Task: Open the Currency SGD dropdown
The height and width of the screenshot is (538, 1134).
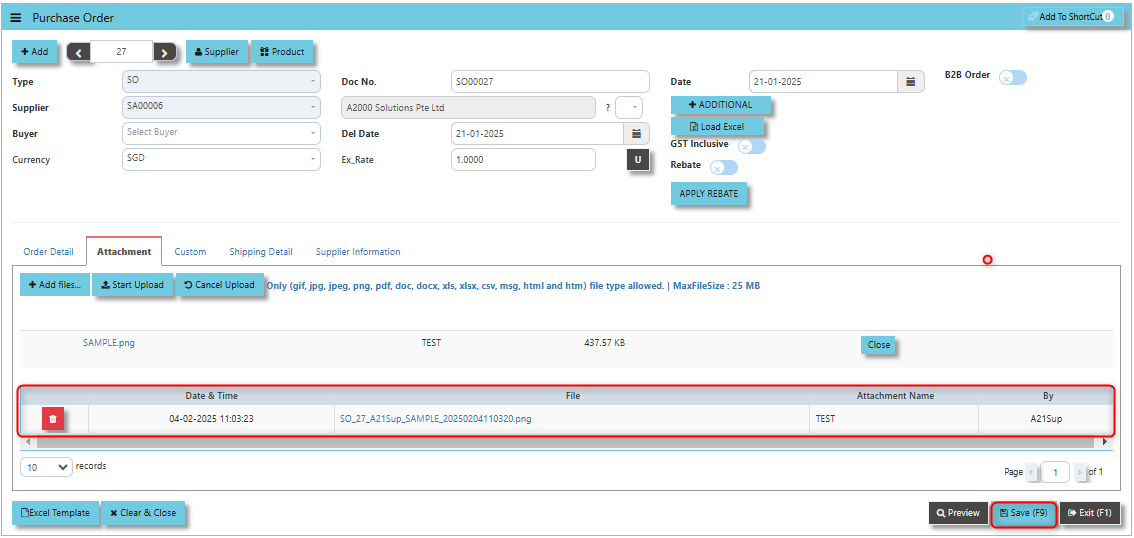Action: pyautogui.click(x=221, y=159)
